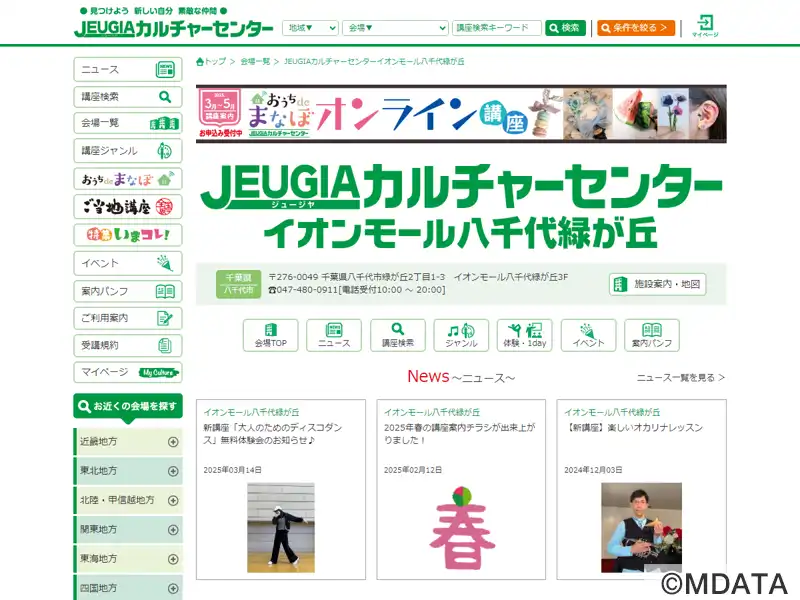
Task: Click the お近くの会場を探す heading
Action: (128, 407)
